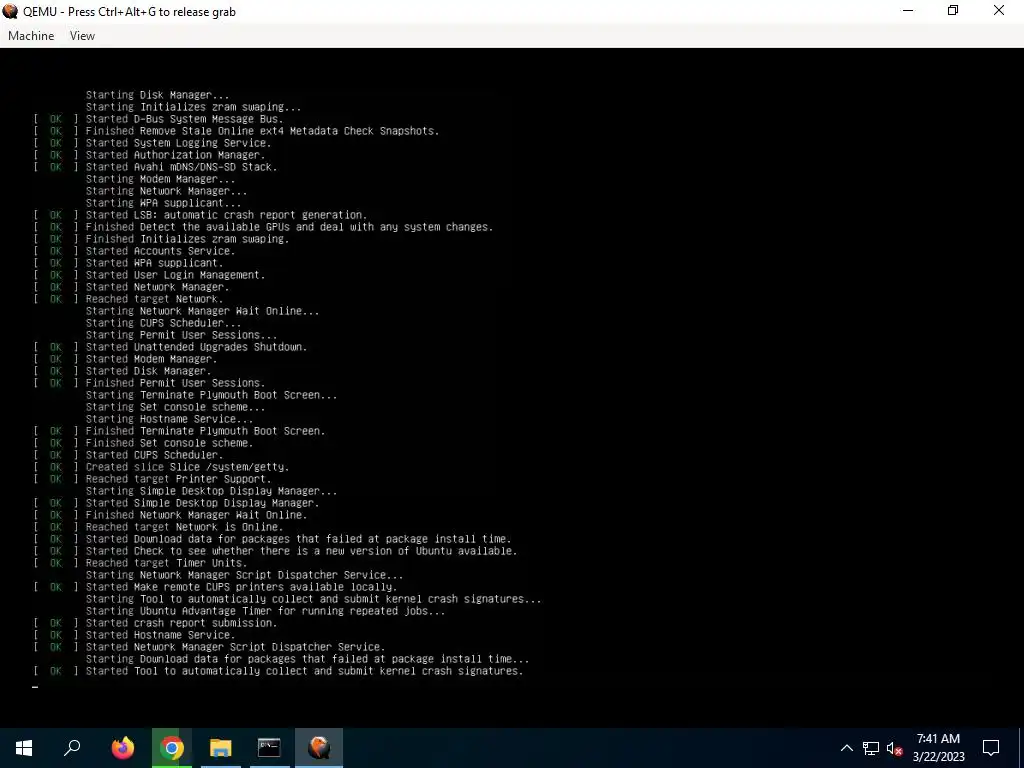
Task: Open the notification center icon
Action: (991, 748)
